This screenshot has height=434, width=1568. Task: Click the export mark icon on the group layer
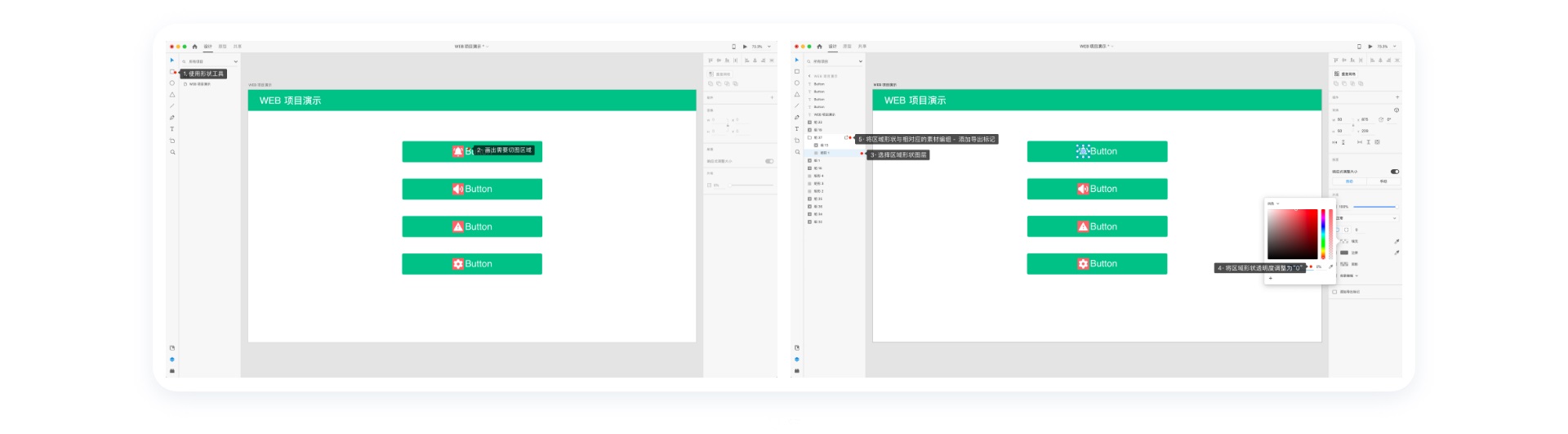(846, 137)
